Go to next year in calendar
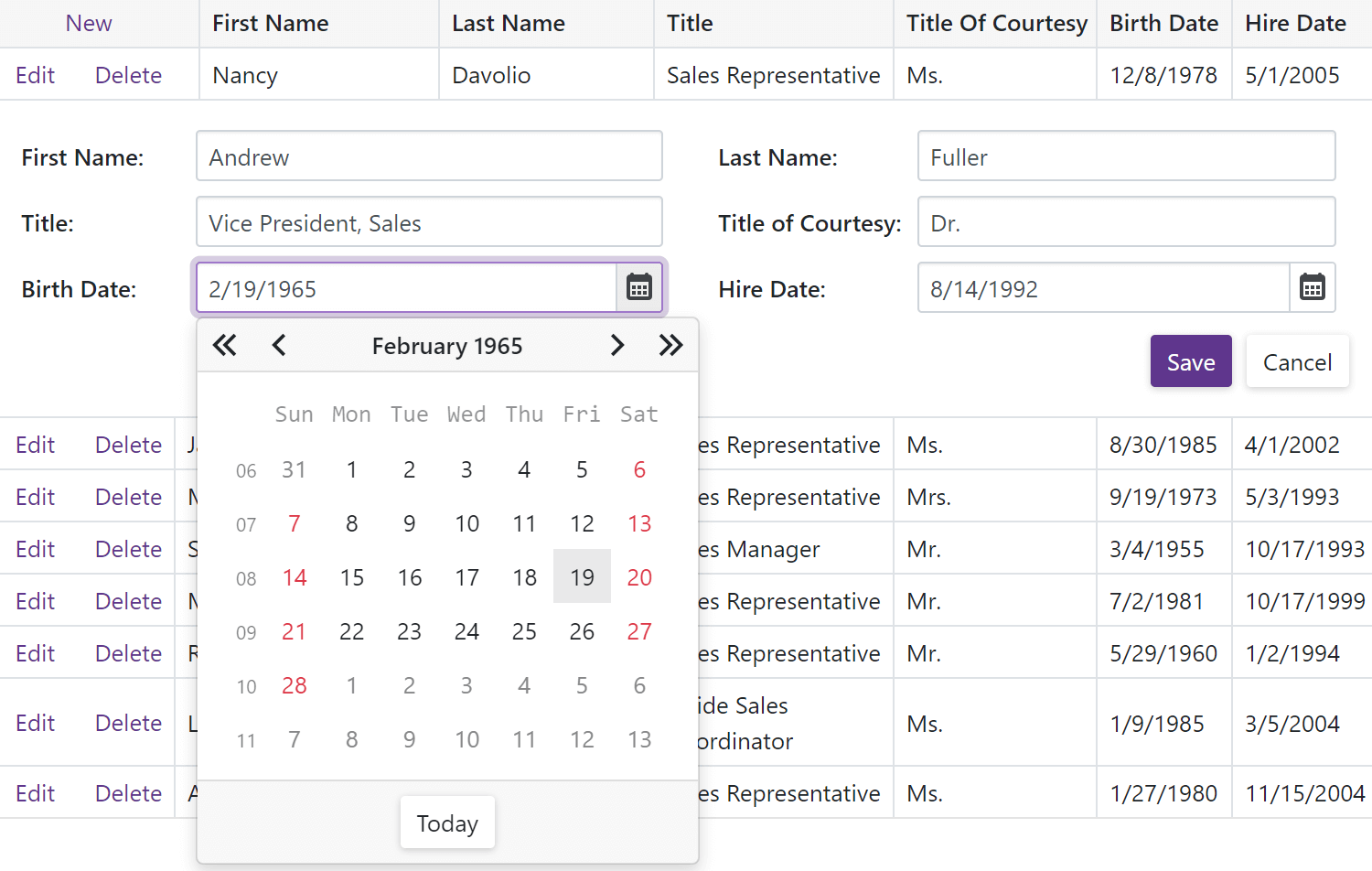 670,346
